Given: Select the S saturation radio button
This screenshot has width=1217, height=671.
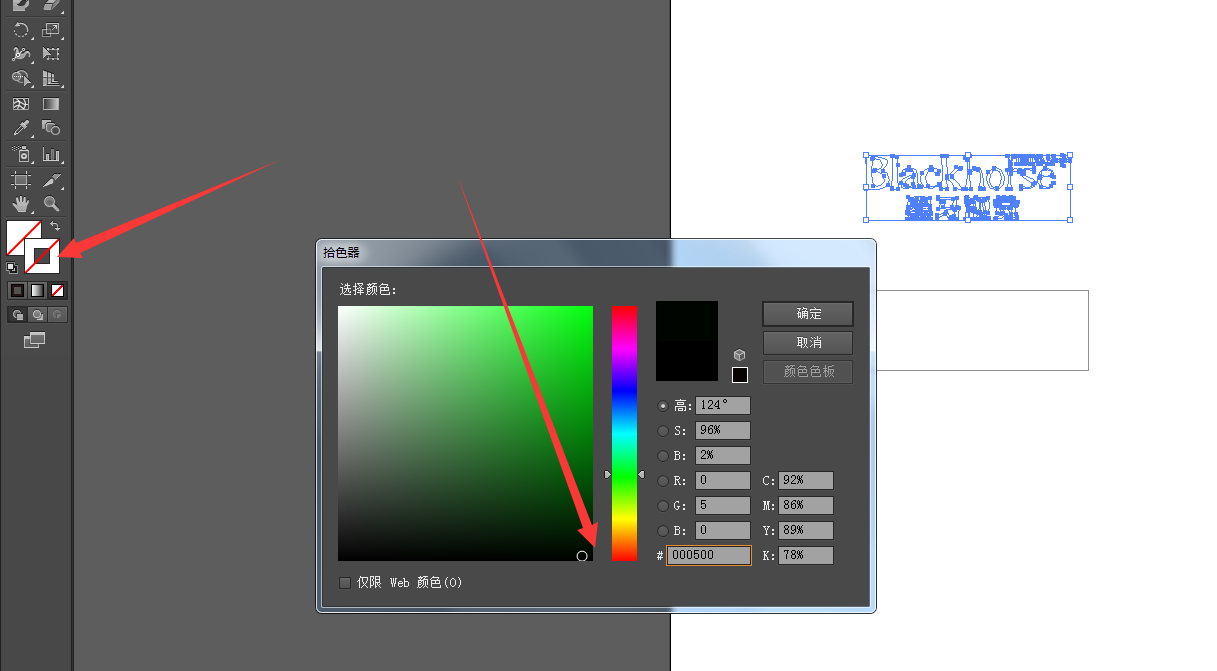Looking at the screenshot, I should click(662, 431).
